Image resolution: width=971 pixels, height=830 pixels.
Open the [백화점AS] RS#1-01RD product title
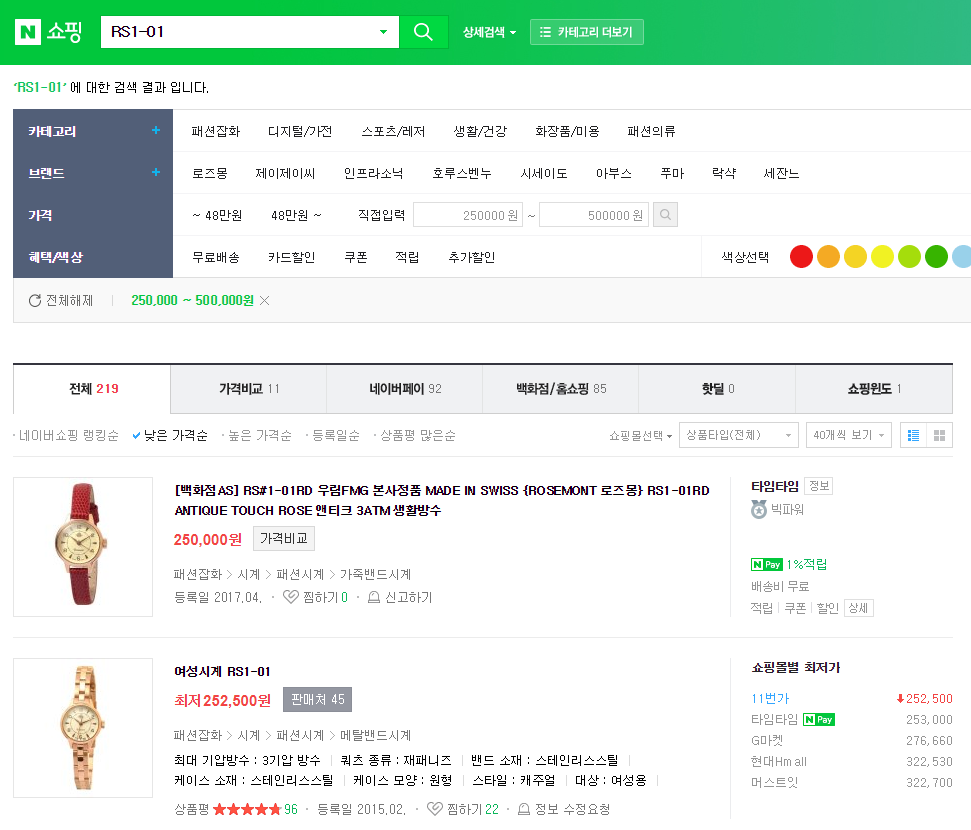(442, 500)
